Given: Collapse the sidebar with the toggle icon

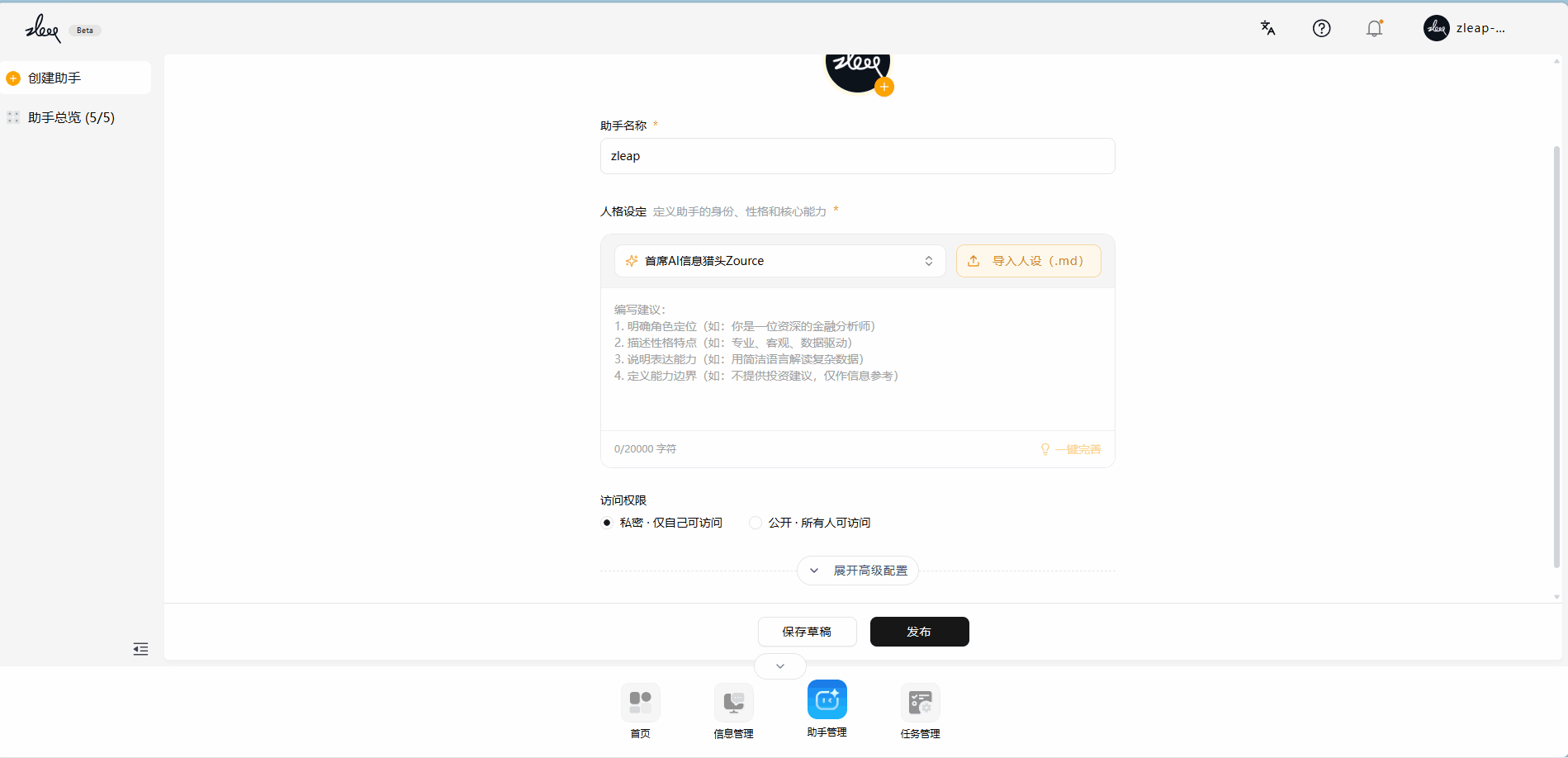Looking at the screenshot, I should pyautogui.click(x=140, y=649).
